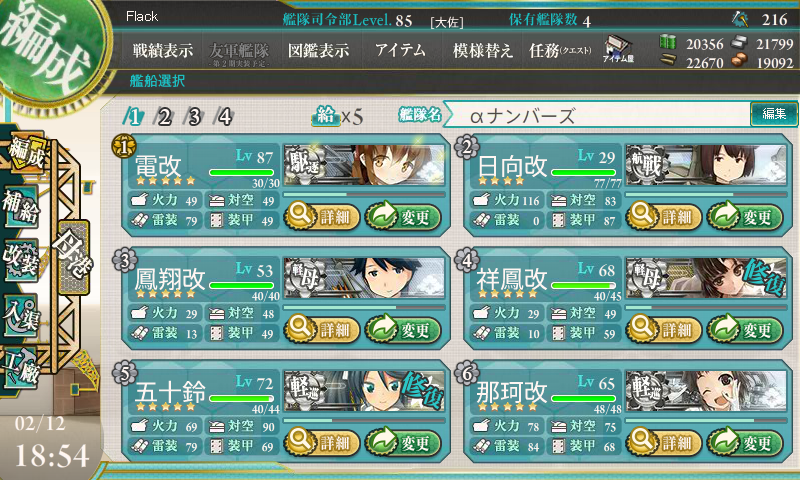The height and width of the screenshot is (480, 800).
Task: Click 変更 for 五十鈴 slot
Action: click(x=403, y=442)
